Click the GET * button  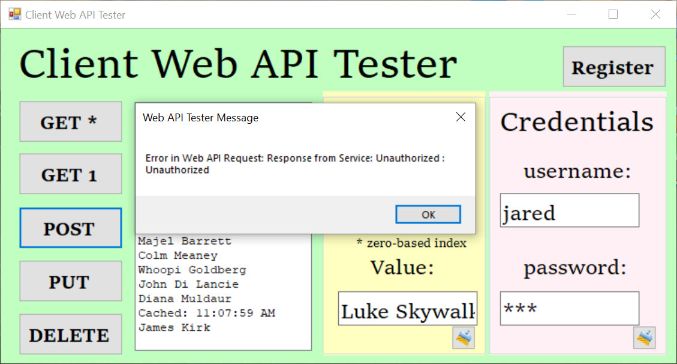click(x=70, y=121)
